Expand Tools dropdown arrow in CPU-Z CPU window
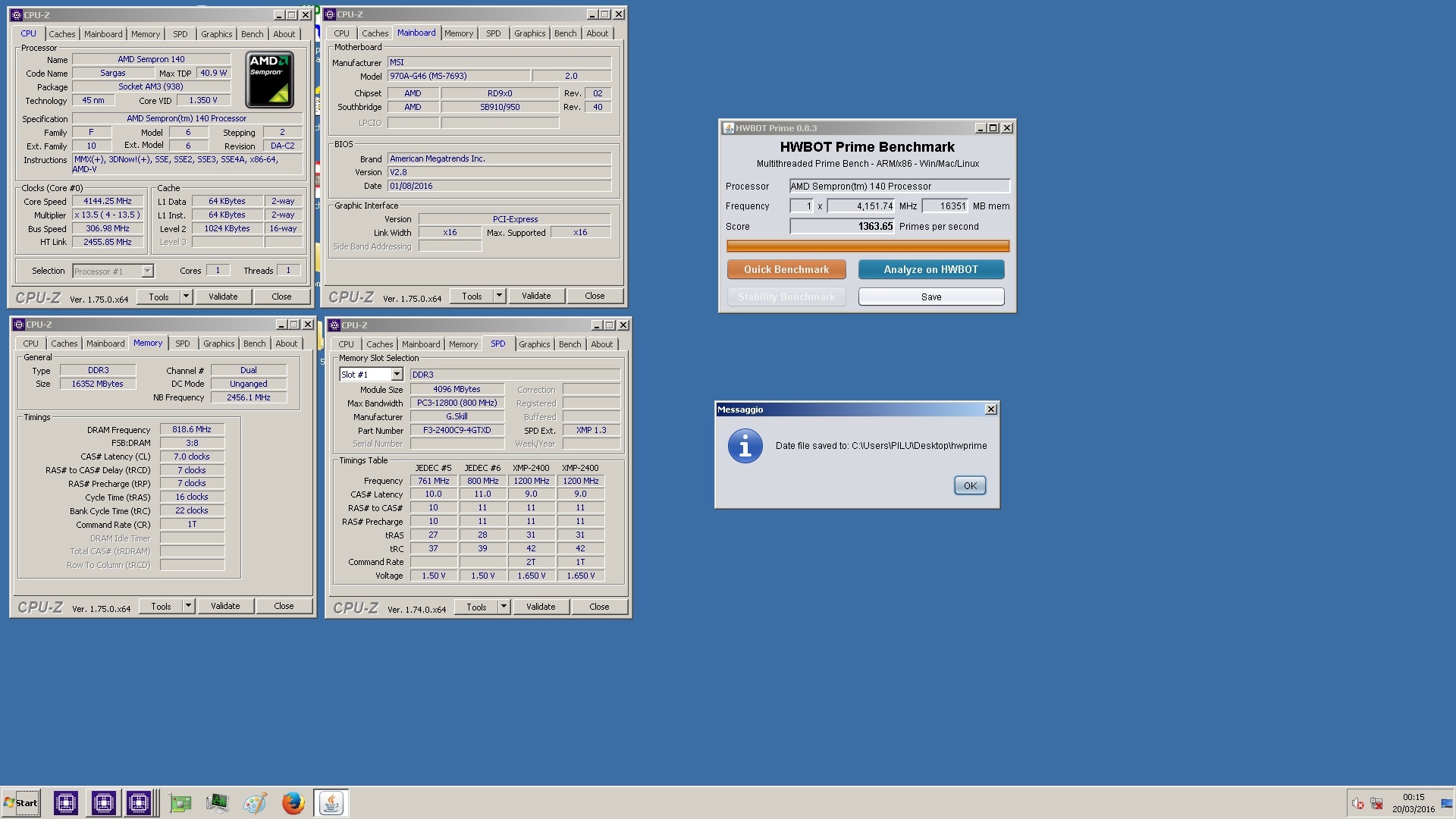The image size is (1456, 819). tap(186, 297)
